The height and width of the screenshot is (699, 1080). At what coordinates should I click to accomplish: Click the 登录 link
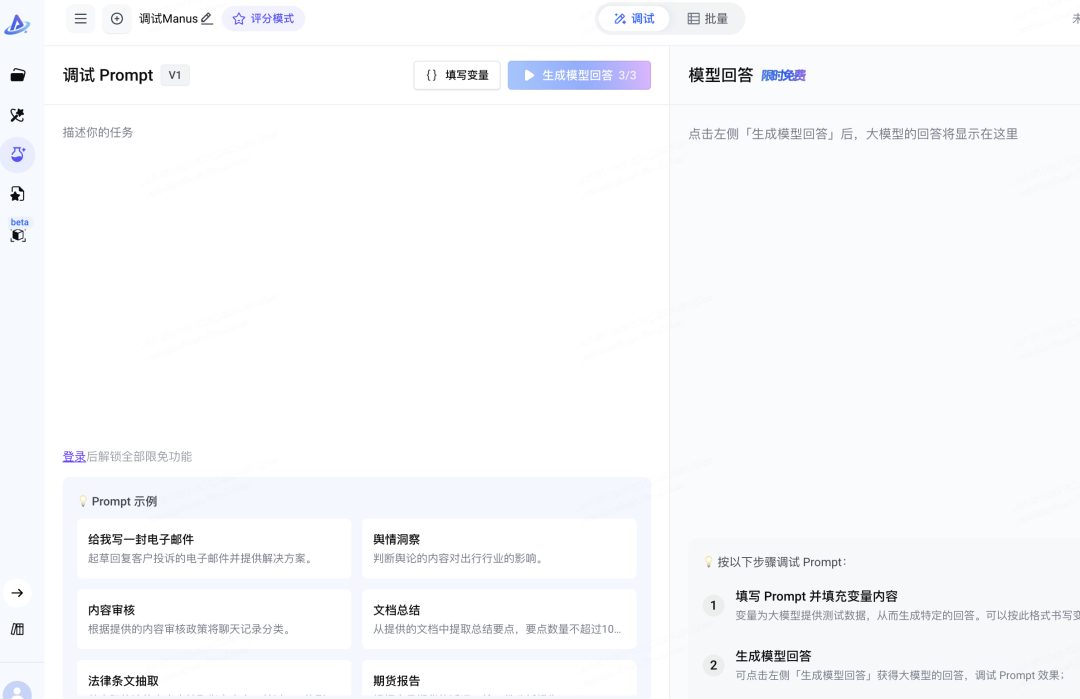(74, 457)
